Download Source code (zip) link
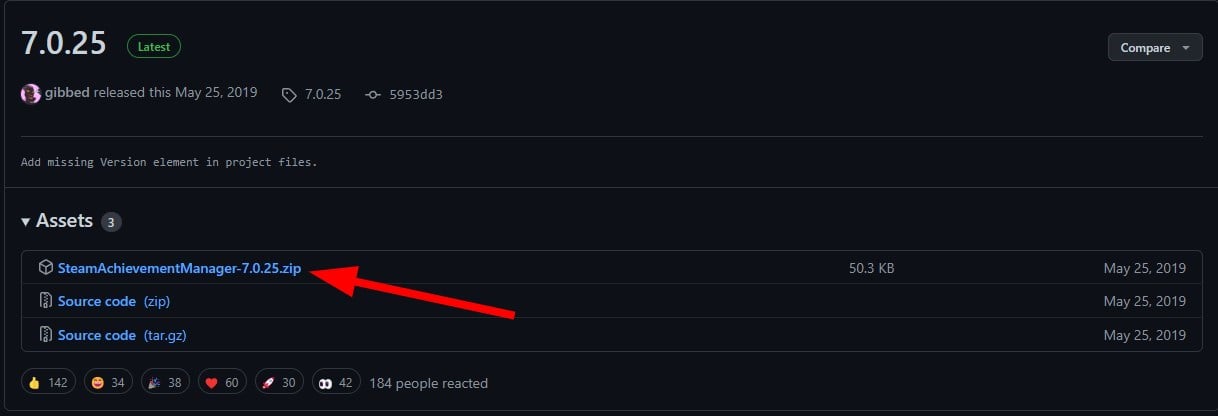Viewport: 1218px width, 416px height. 120,301
